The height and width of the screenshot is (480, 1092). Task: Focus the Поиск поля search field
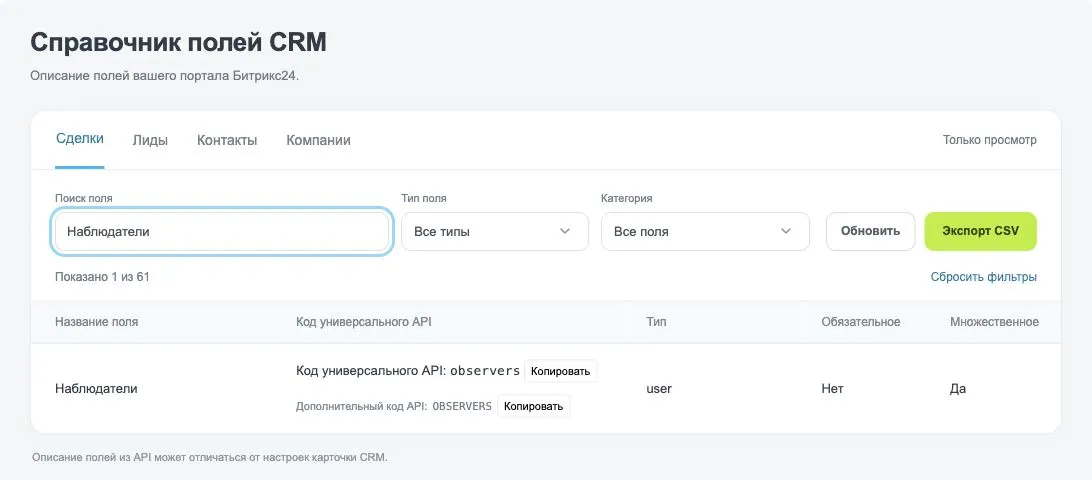point(221,231)
